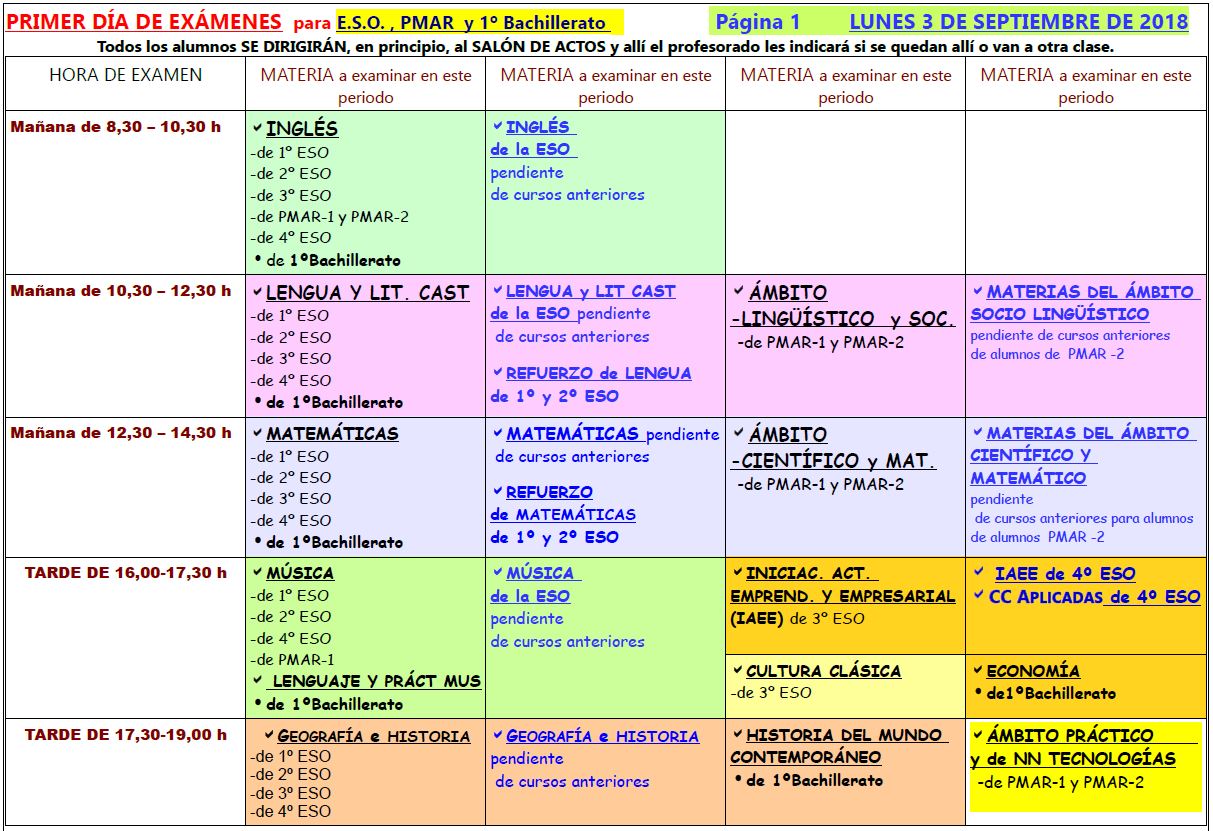Select the black INGLÉS heading in green cell
Screen dimensions: 1213x831
tap(302, 128)
